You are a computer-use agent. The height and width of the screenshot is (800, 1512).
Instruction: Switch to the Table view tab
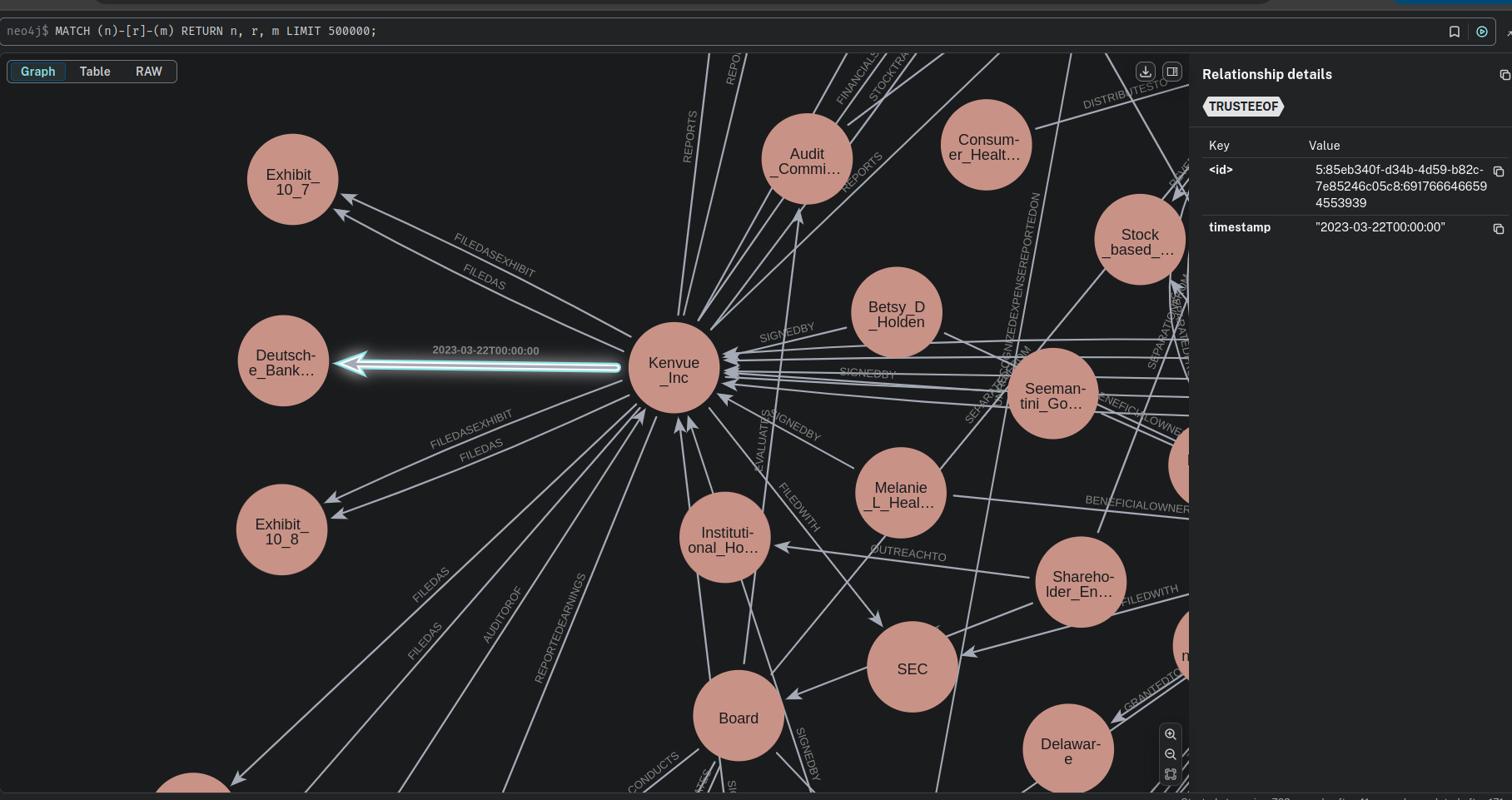tap(95, 72)
